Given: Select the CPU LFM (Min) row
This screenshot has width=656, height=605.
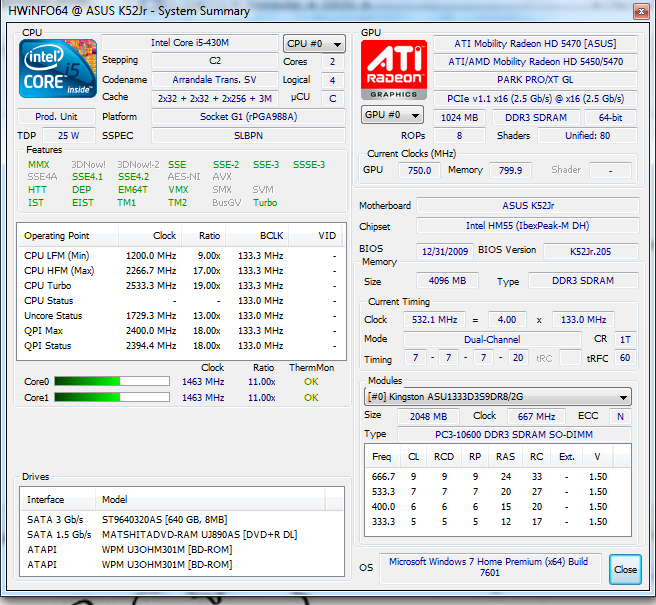Looking at the screenshot, I should [181, 256].
